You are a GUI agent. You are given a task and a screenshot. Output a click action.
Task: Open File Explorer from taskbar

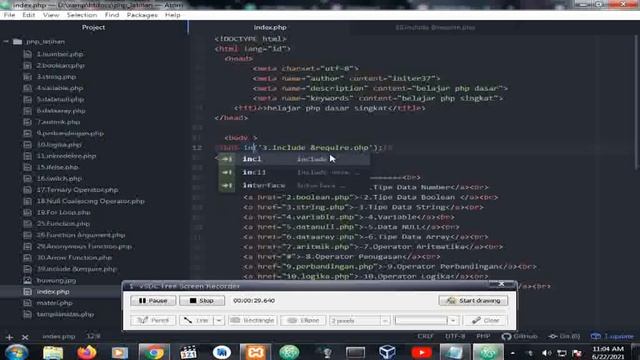click(x=53, y=352)
